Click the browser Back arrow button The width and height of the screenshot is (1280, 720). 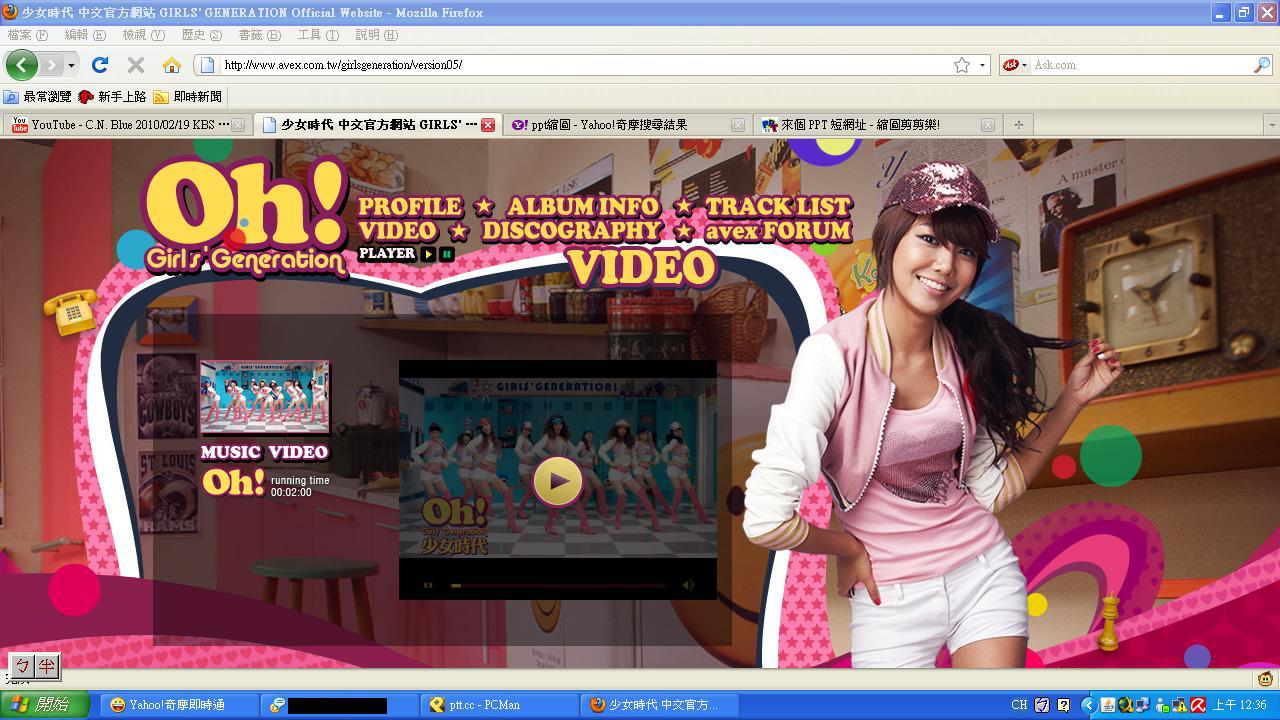21,65
